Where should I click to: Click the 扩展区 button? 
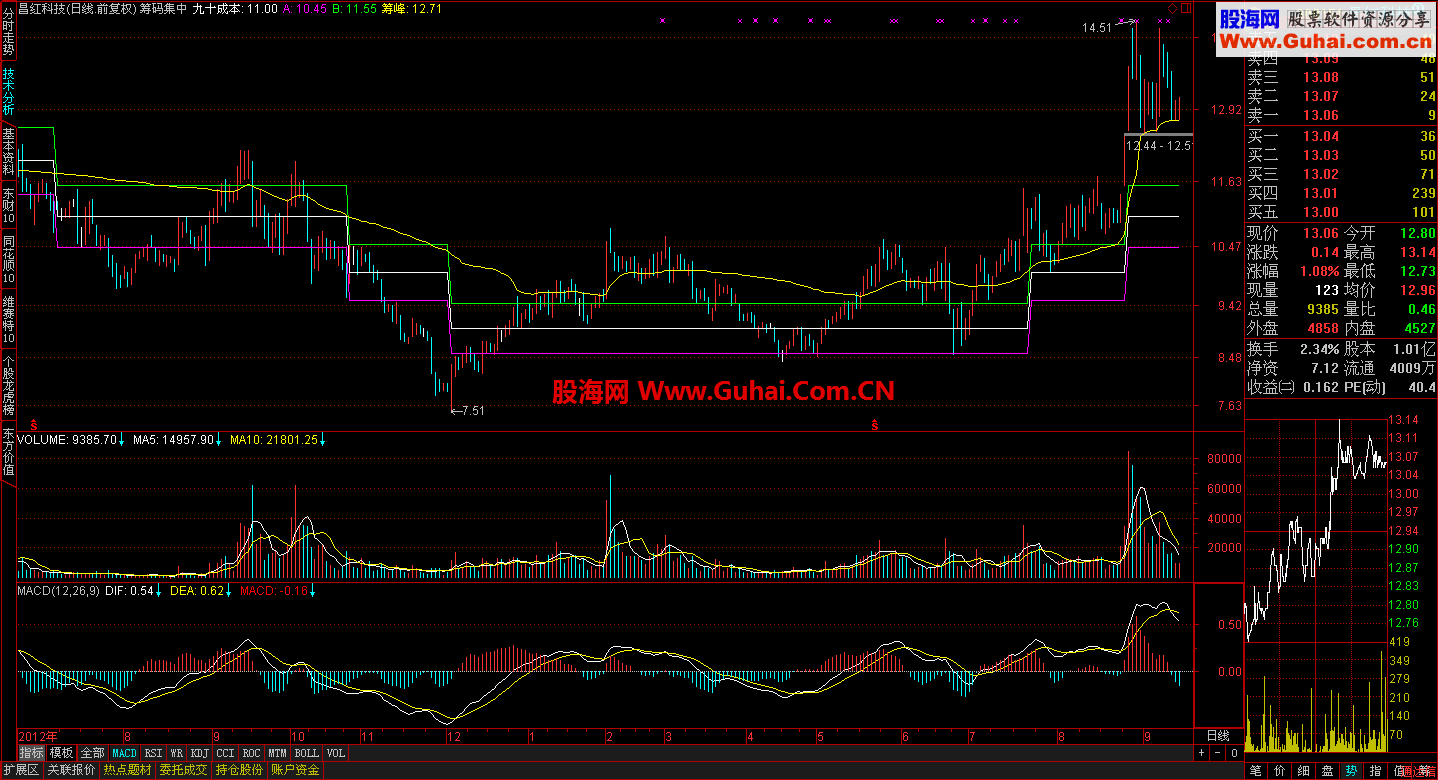point(20,770)
